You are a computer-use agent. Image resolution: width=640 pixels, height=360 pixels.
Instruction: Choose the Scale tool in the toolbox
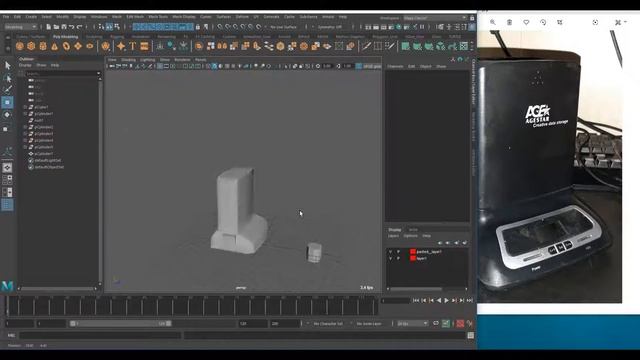click(x=6, y=129)
